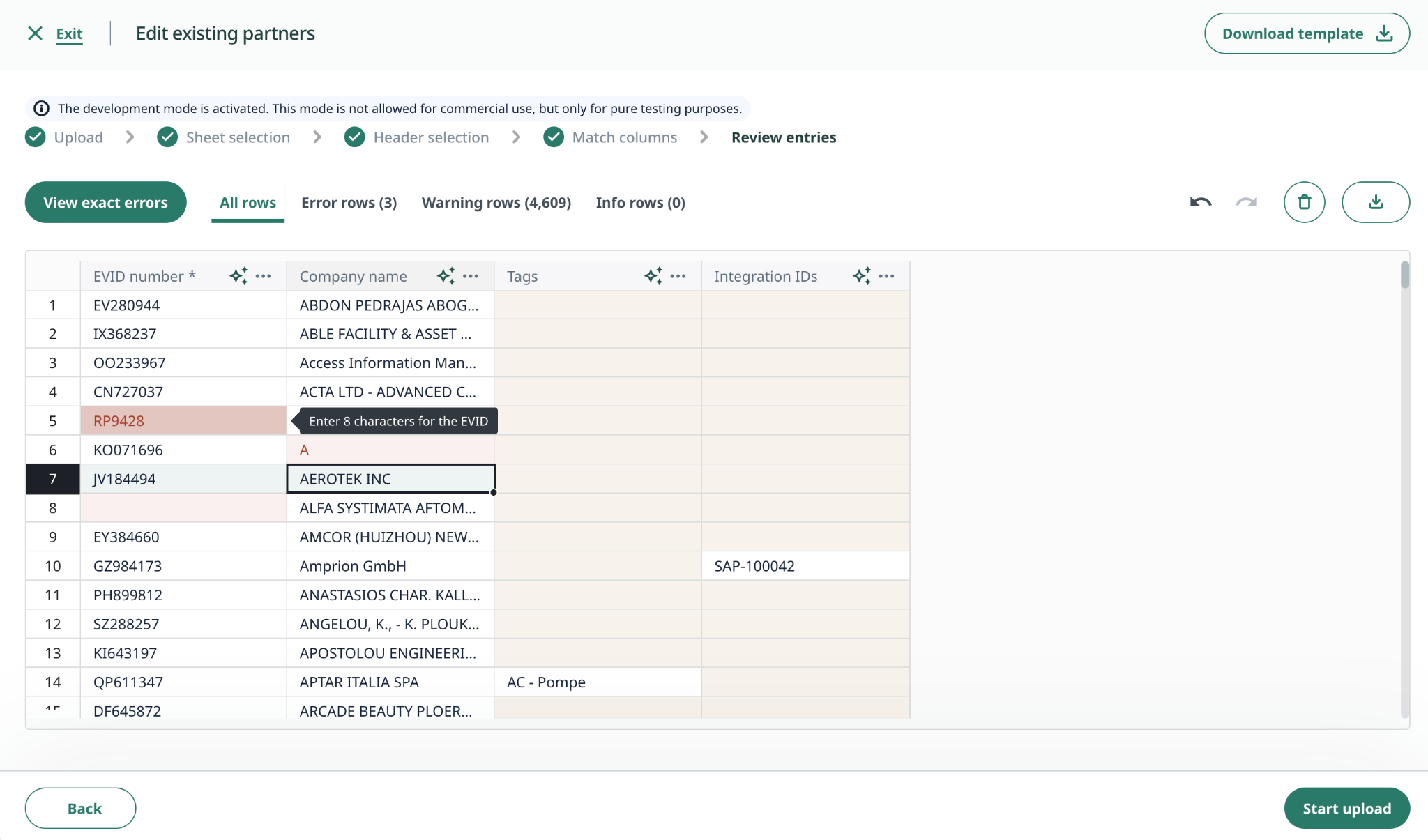The width and height of the screenshot is (1428, 840).
Task: Click the AI sparkle icon in Tags column
Action: (653, 276)
